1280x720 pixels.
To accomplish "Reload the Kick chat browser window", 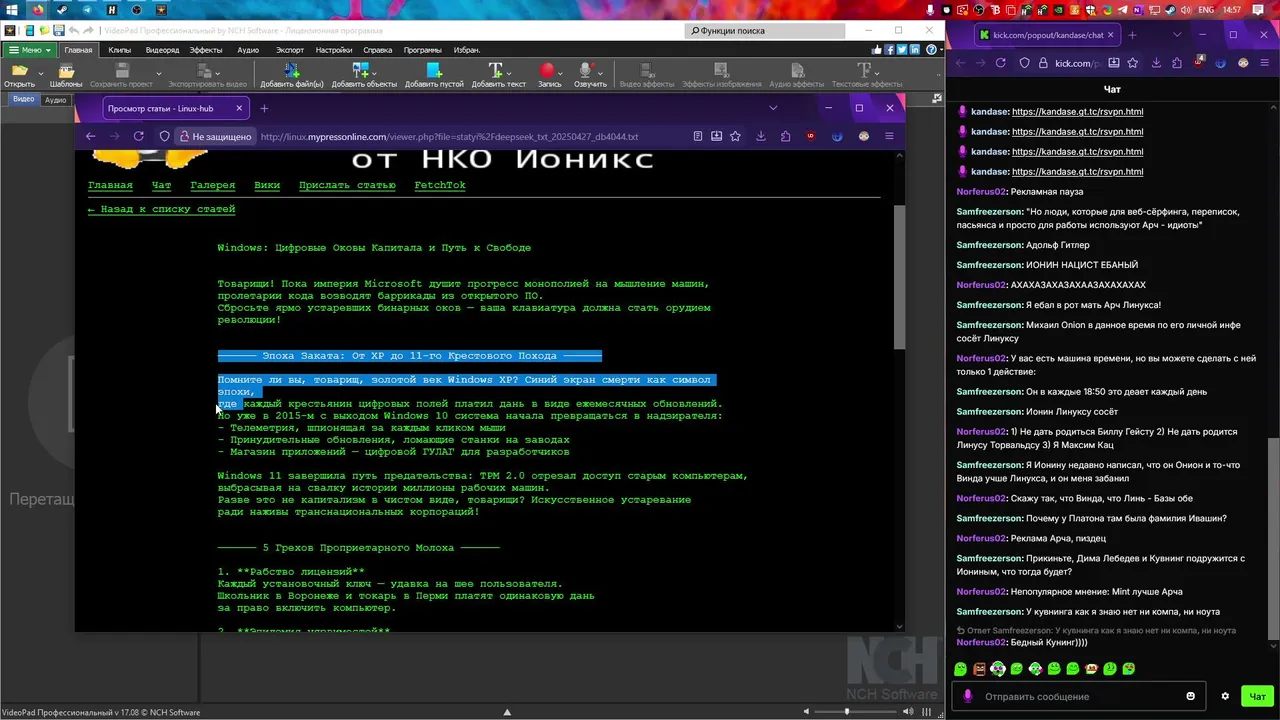I will point(1001,63).
